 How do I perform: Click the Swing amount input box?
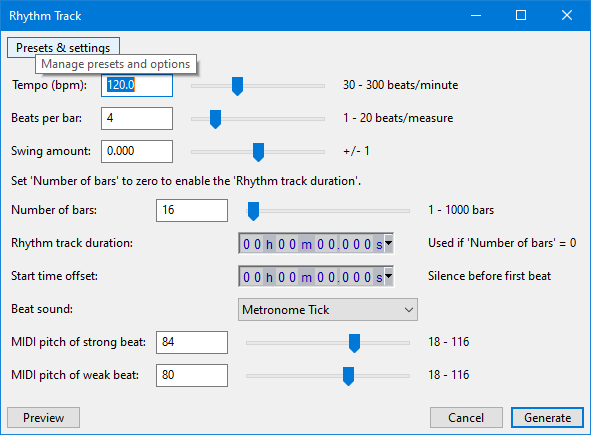137,151
